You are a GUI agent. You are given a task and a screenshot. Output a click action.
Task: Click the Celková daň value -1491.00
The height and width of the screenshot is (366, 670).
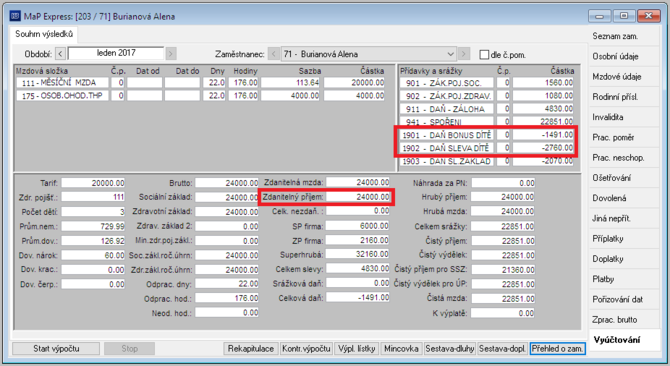pos(358,298)
